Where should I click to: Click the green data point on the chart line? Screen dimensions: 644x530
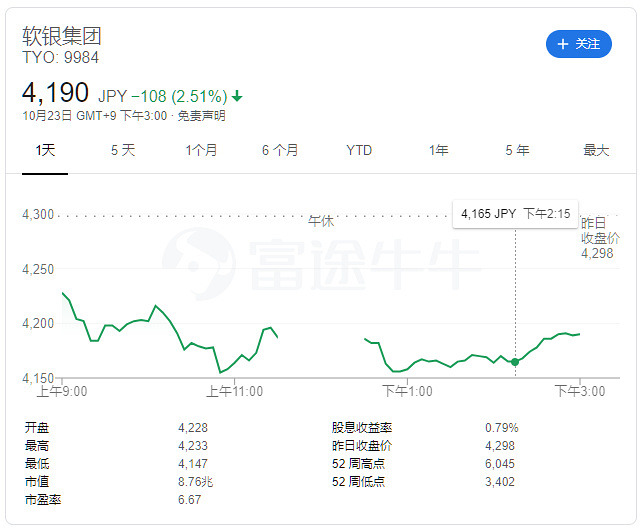[515, 362]
